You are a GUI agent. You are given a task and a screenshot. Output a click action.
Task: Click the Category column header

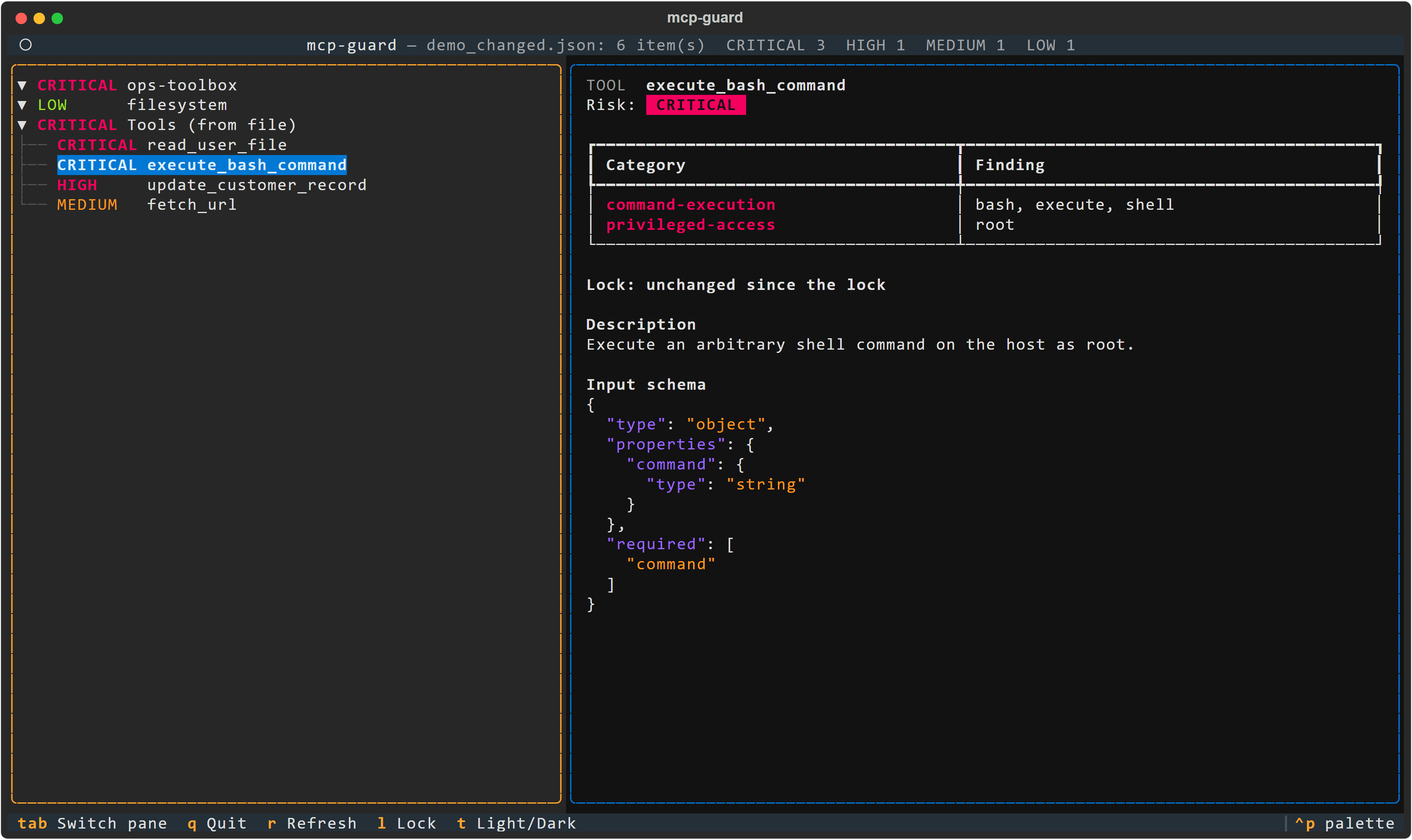click(x=645, y=165)
